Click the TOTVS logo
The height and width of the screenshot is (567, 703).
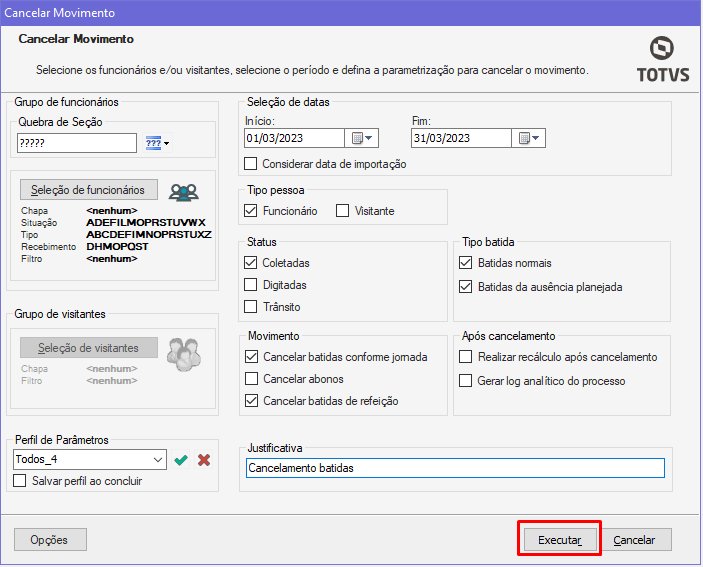pyautogui.click(x=663, y=60)
